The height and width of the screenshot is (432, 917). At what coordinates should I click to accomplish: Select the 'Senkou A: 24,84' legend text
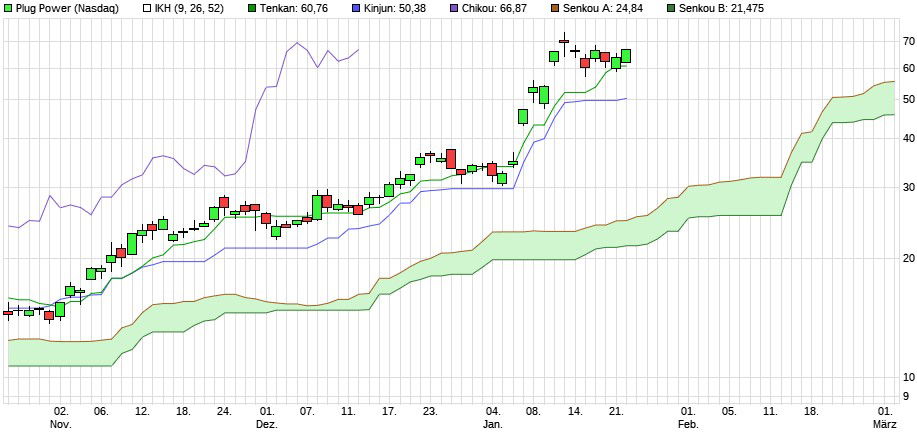tap(602, 8)
